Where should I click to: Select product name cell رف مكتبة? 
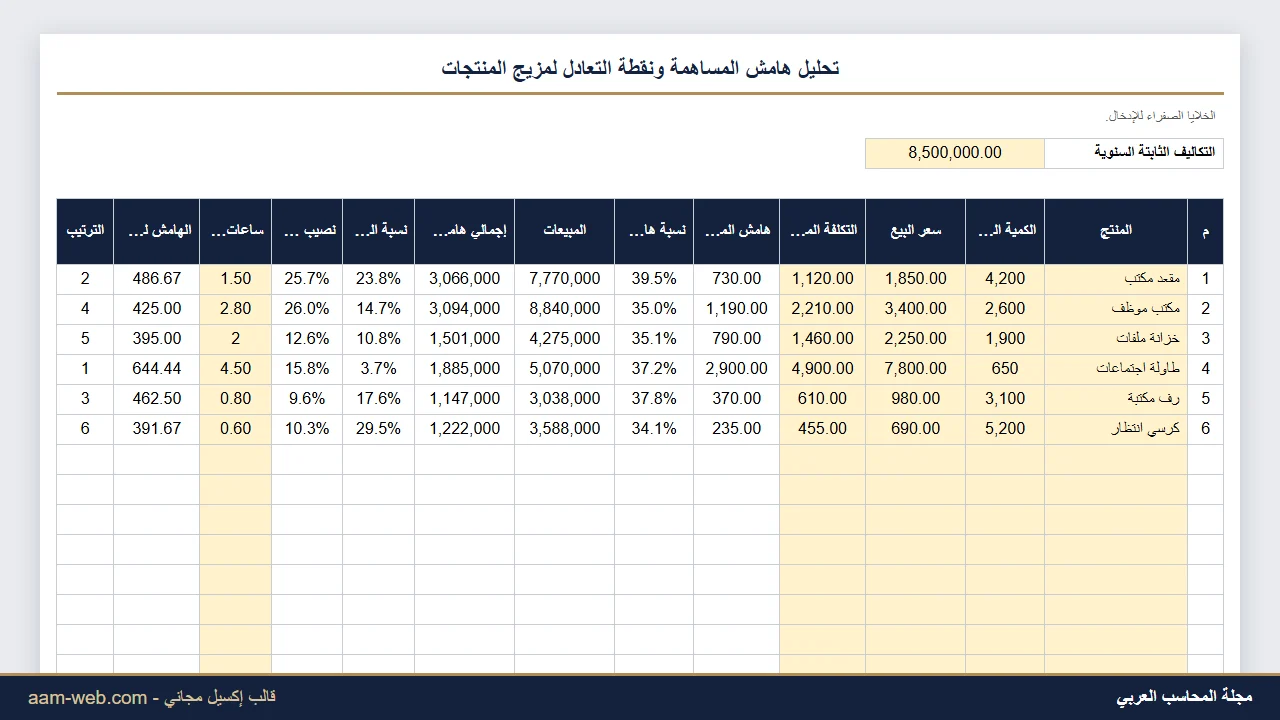(x=1116, y=399)
